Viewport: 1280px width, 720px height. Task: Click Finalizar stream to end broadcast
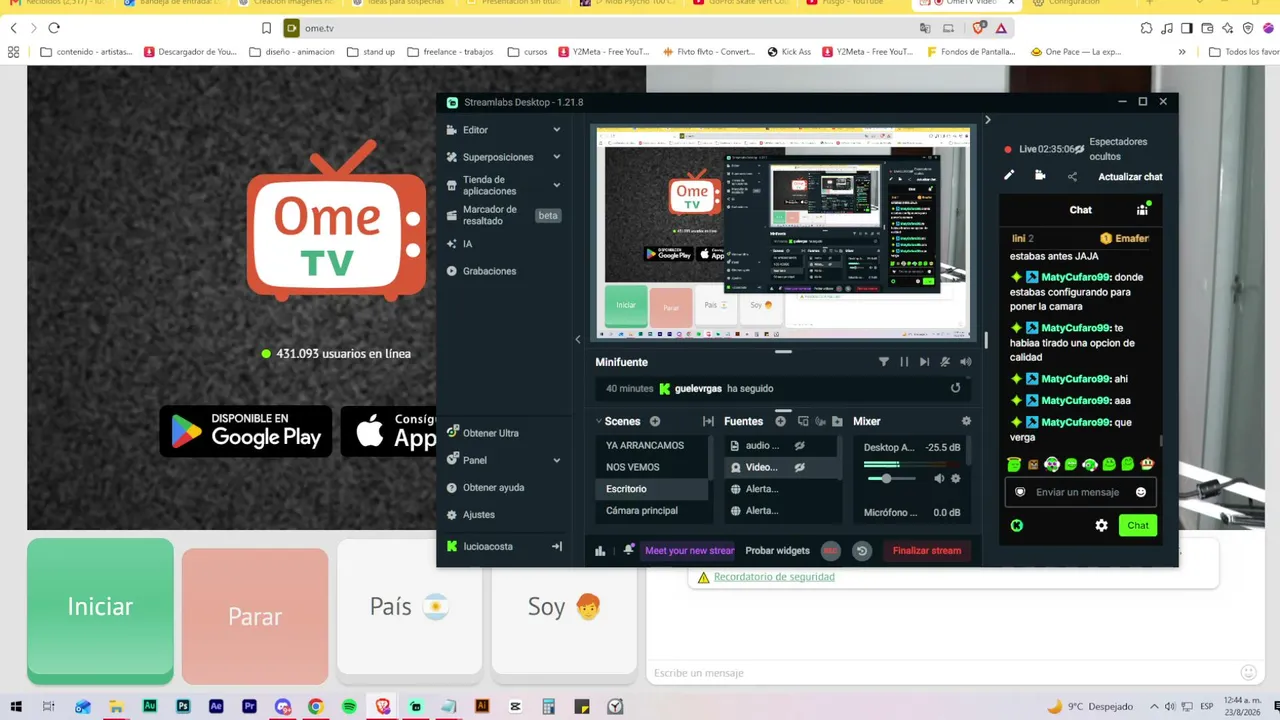pos(927,551)
